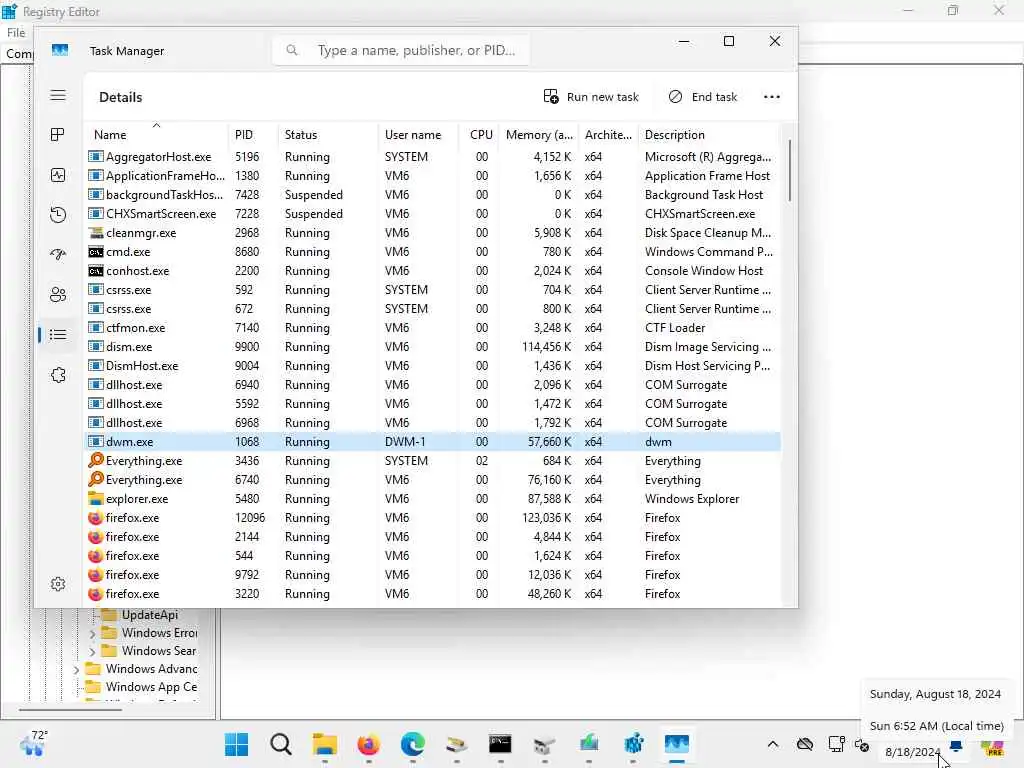Click the OneDrive cloud tray icon

click(805, 744)
